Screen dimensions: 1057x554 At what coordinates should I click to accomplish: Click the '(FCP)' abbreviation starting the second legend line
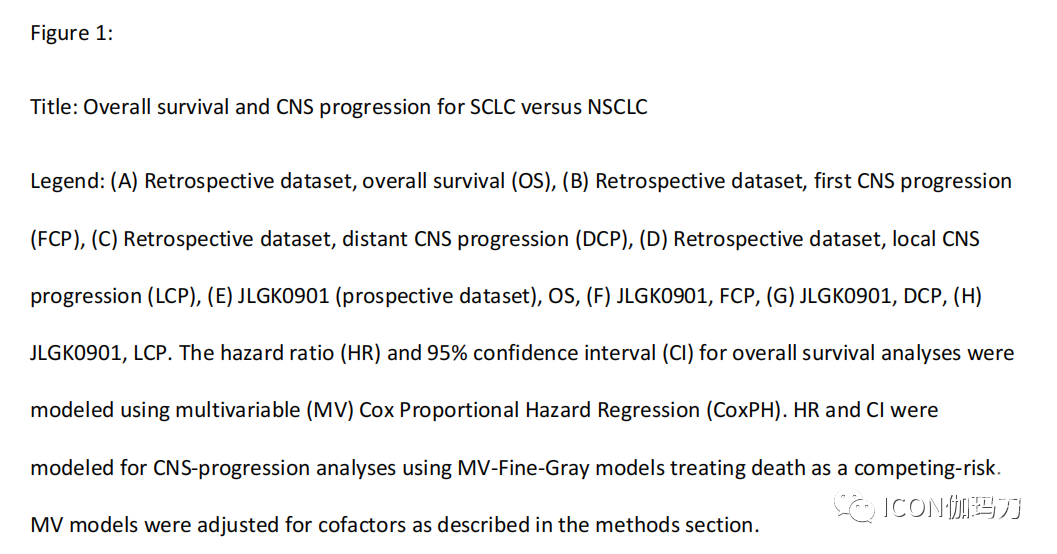pyautogui.click(x=56, y=239)
